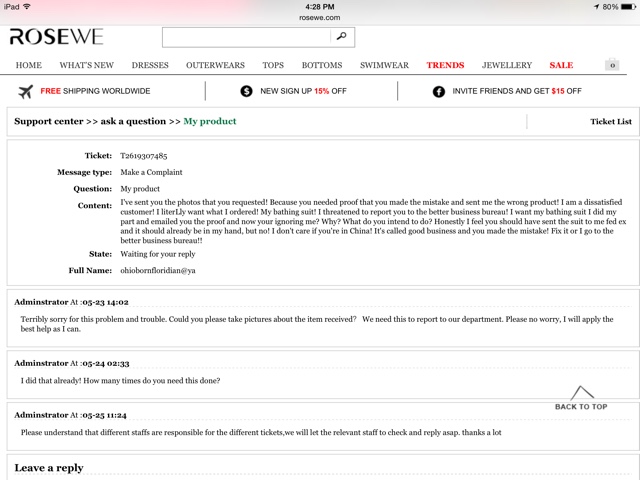Viewport: 640px width, 480px height.
Task: Focus the site search input field
Action: pyautogui.click(x=246, y=37)
